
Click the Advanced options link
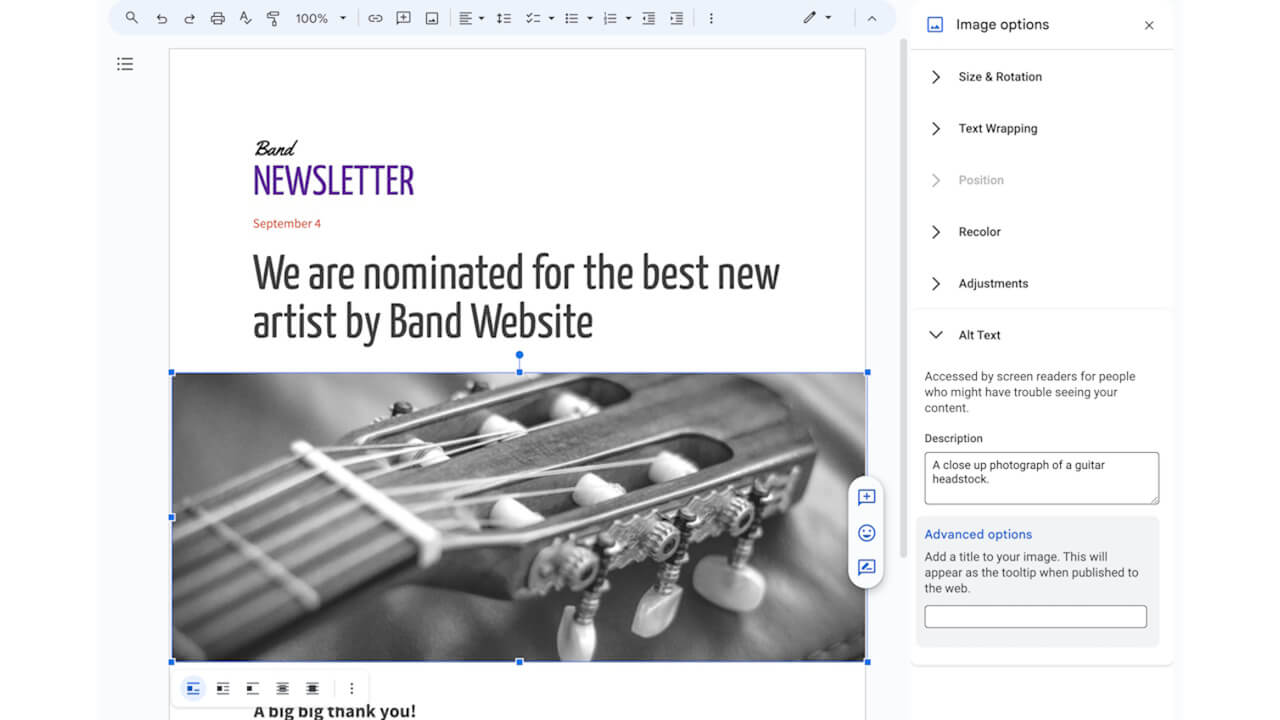pyautogui.click(x=978, y=534)
